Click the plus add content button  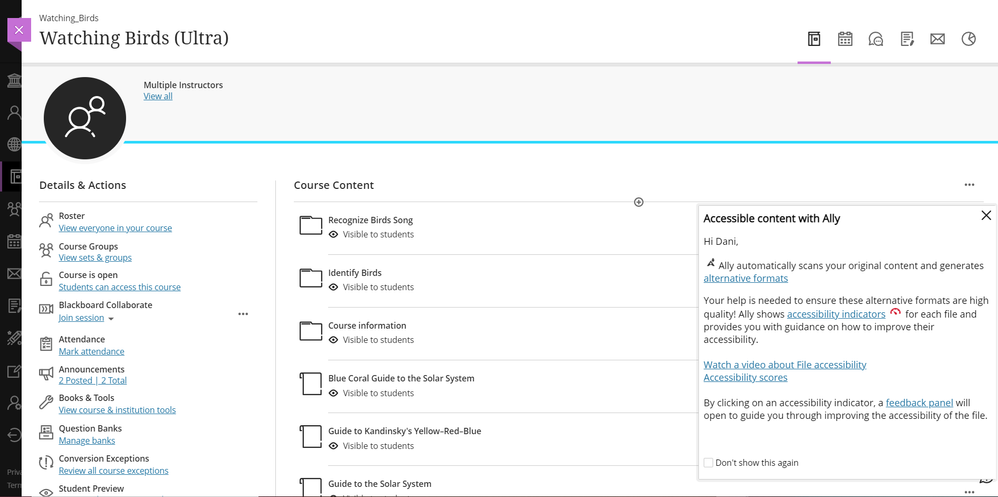click(x=638, y=202)
